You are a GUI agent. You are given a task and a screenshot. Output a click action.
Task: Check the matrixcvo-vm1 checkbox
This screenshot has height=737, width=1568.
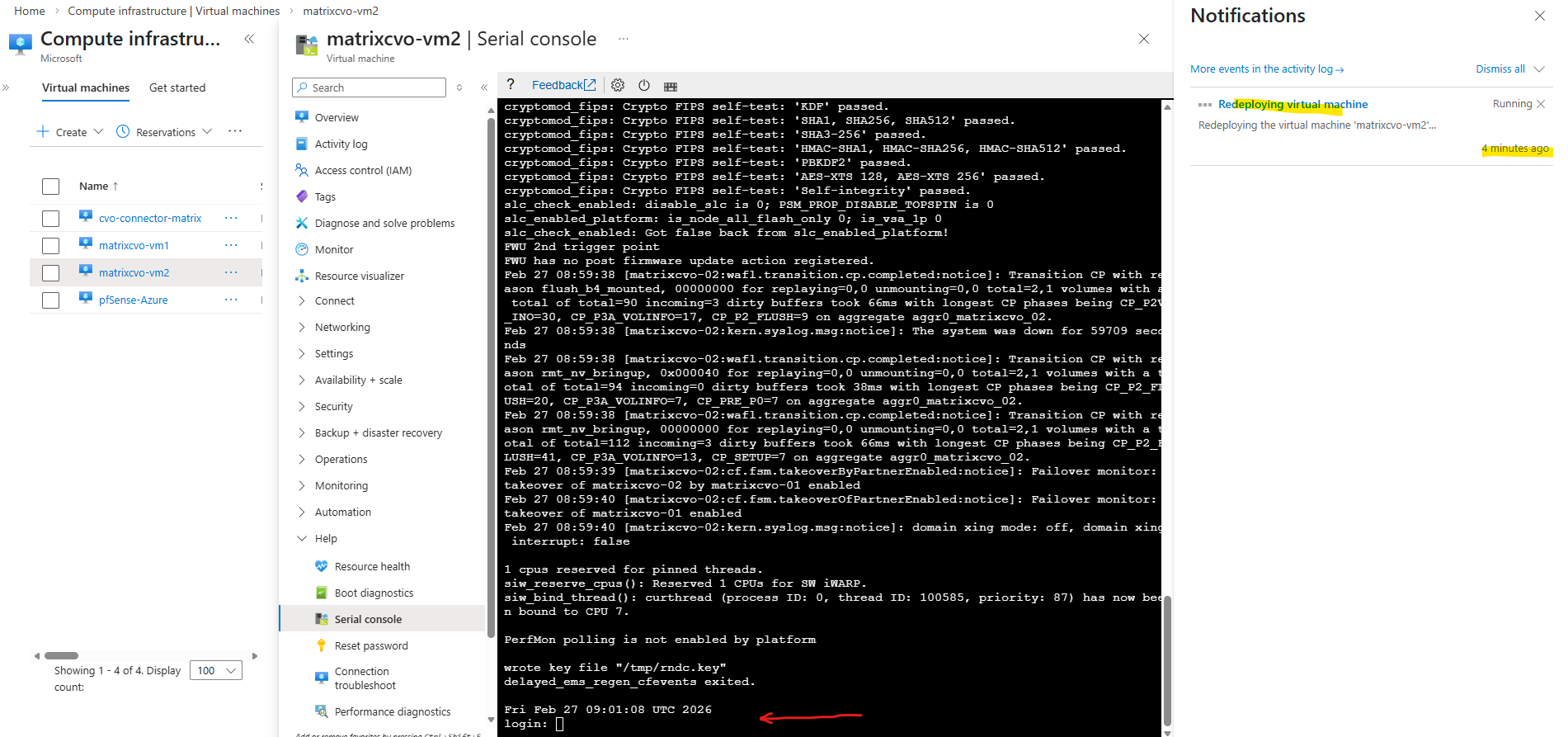coord(51,246)
